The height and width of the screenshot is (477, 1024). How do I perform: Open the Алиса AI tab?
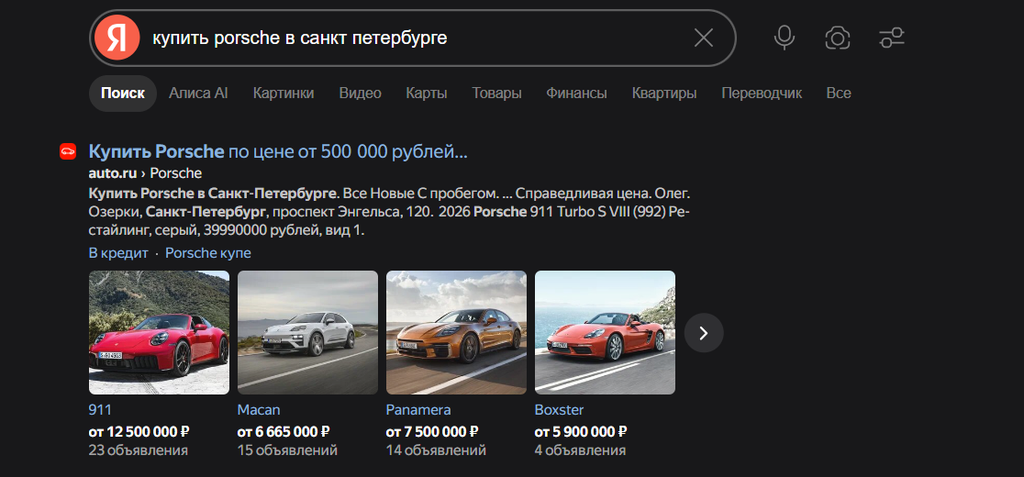click(198, 93)
